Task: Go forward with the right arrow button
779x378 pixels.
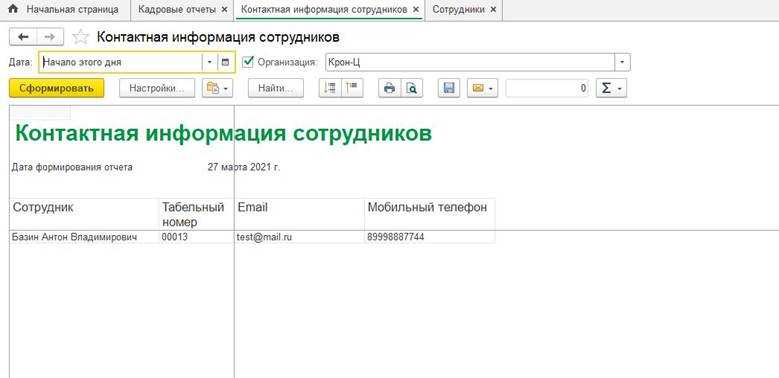Action: [x=50, y=37]
